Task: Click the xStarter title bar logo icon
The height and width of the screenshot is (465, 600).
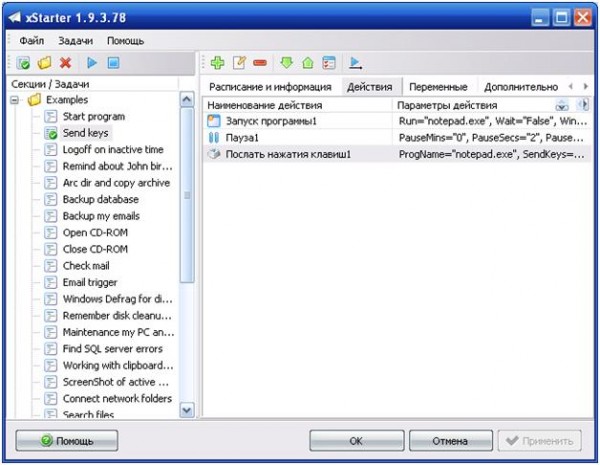Action: pyautogui.click(x=15, y=17)
